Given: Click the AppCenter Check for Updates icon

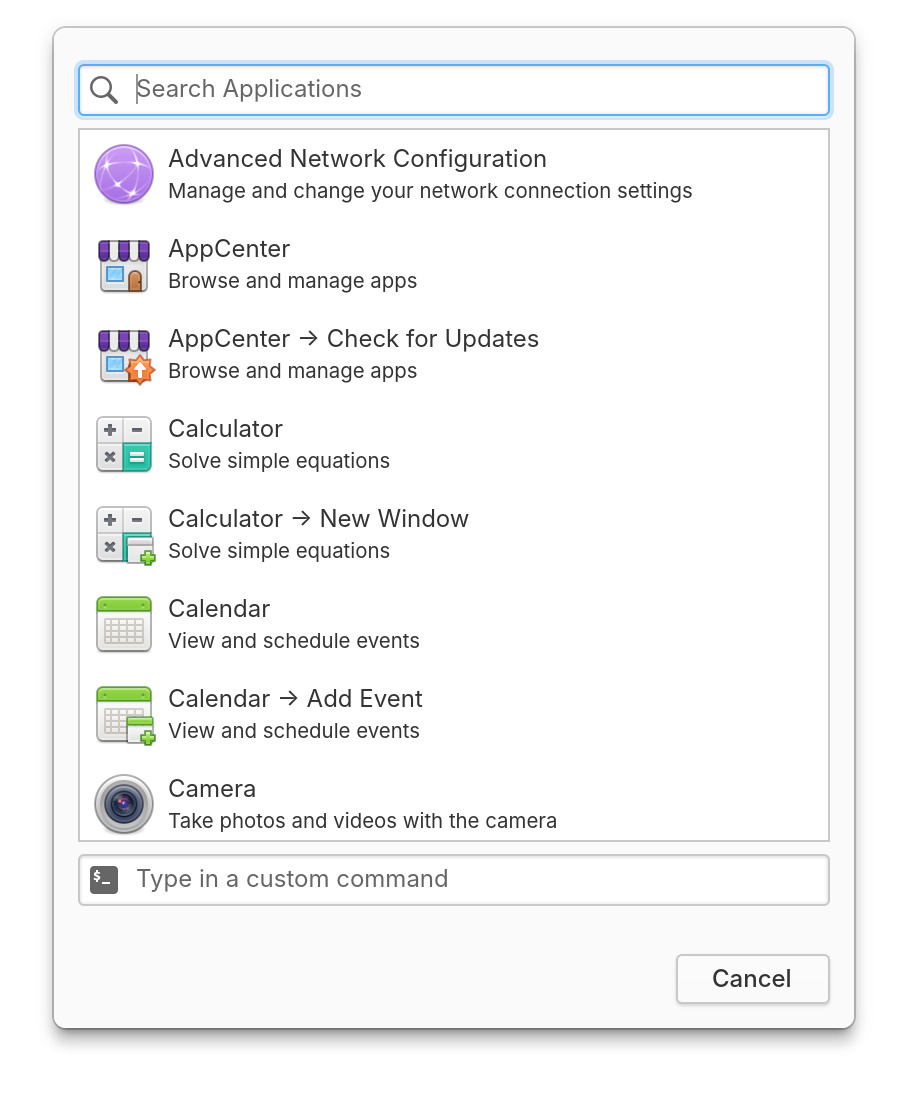Looking at the screenshot, I should tap(124, 355).
